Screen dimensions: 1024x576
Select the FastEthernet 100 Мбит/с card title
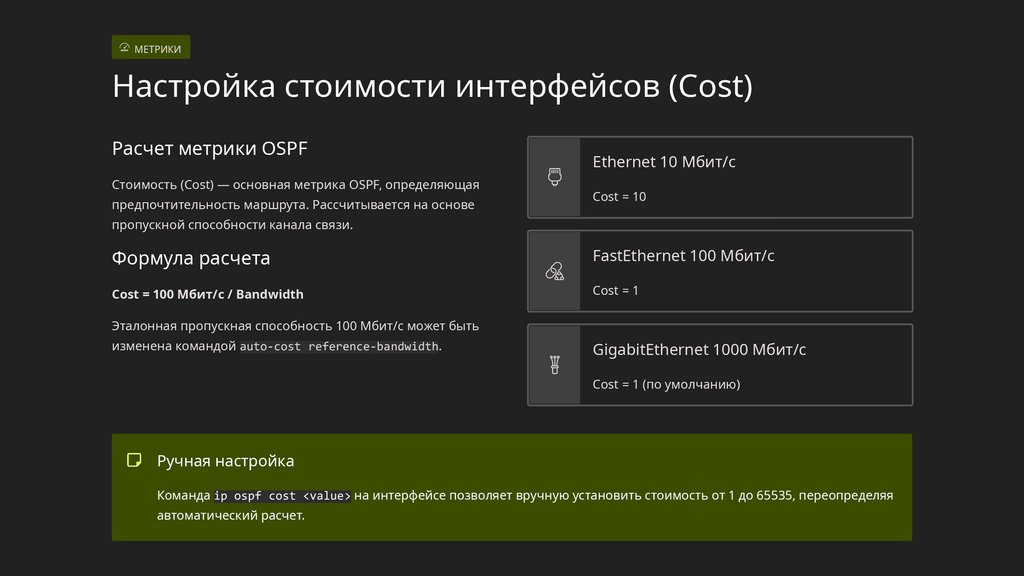[683, 256]
